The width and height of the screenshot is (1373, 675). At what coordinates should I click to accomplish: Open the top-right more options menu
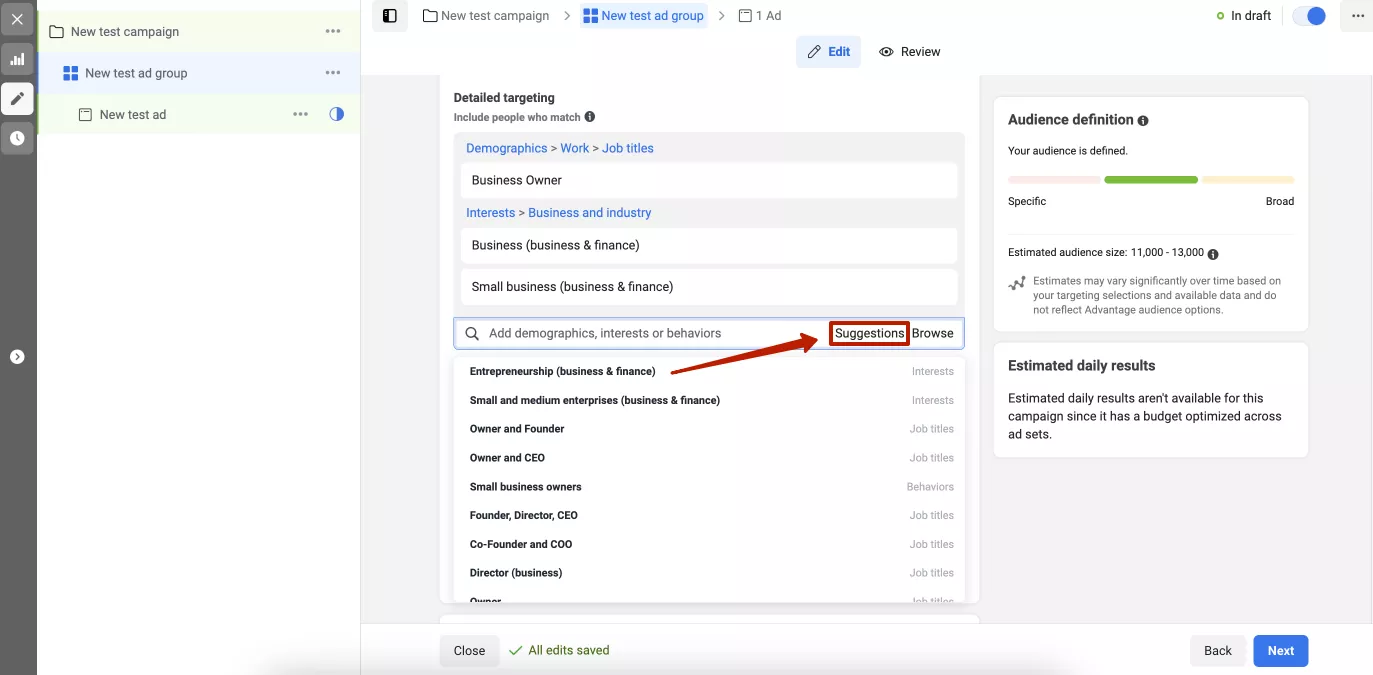pyautogui.click(x=1357, y=16)
